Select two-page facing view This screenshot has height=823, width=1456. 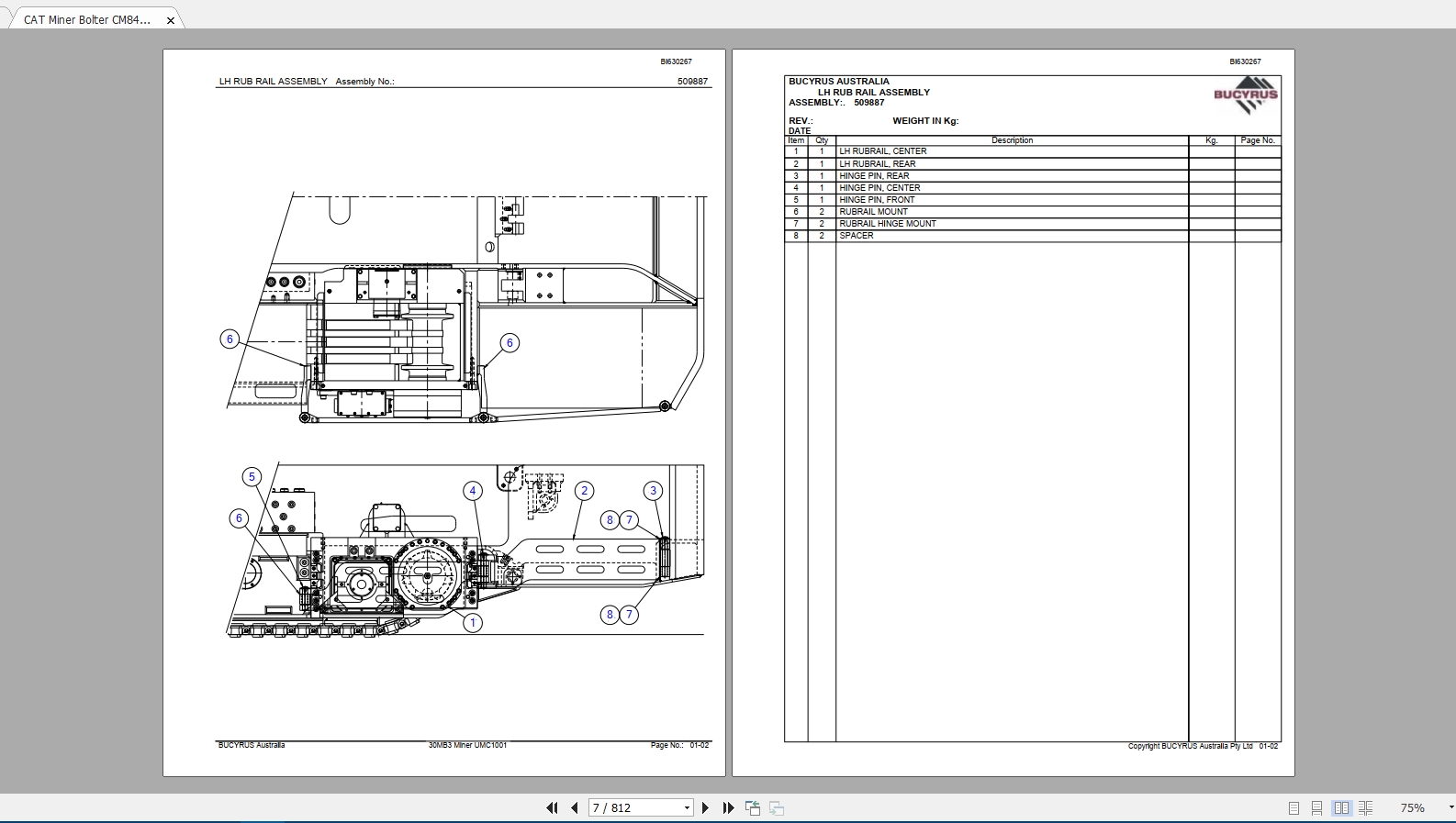click(1341, 807)
